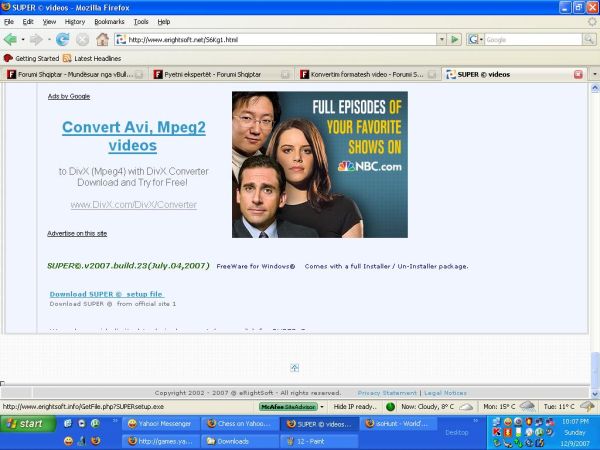Open the Downloads taskbar window
This screenshot has height=450, width=600.
(240, 441)
